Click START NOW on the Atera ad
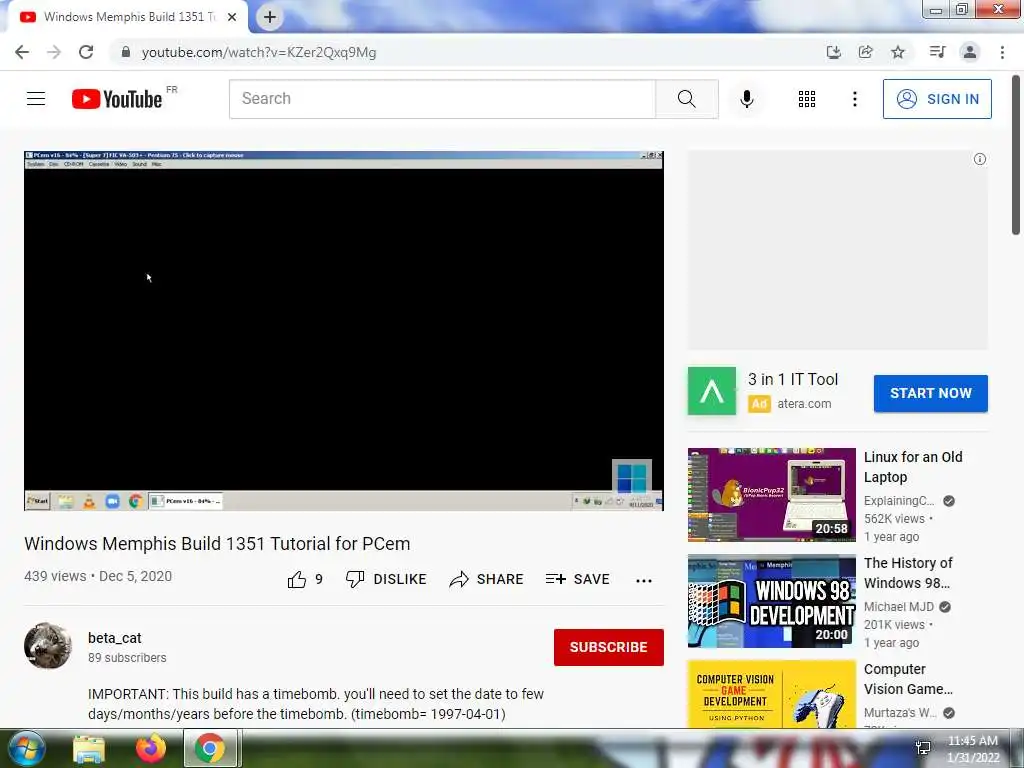Viewport: 1024px width, 768px height. (x=931, y=393)
